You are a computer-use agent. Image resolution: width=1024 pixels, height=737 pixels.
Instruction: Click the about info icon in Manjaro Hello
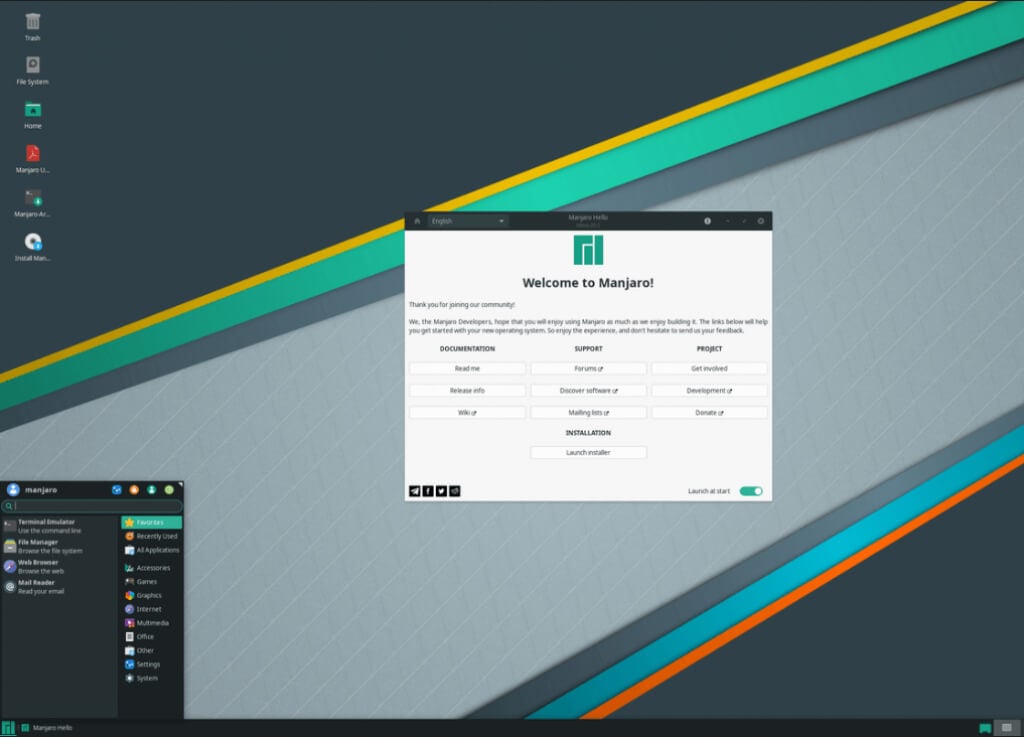coord(707,221)
